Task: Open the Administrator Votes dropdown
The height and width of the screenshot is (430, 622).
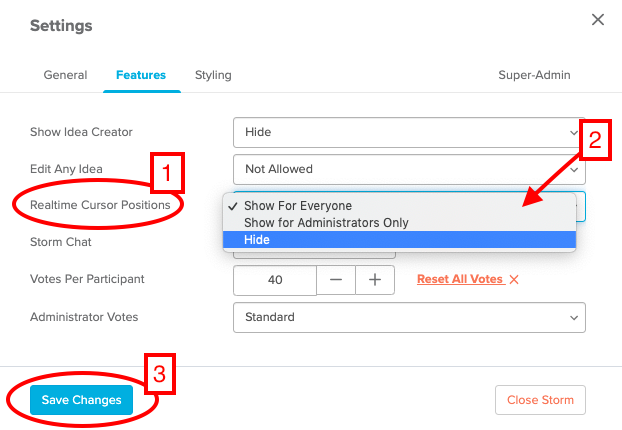Action: [409, 317]
